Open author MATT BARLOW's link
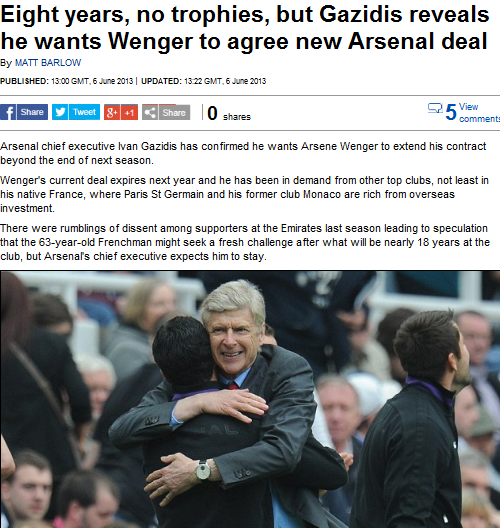The height and width of the screenshot is (528, 500). pyautogui.click(x=48, y=63)
